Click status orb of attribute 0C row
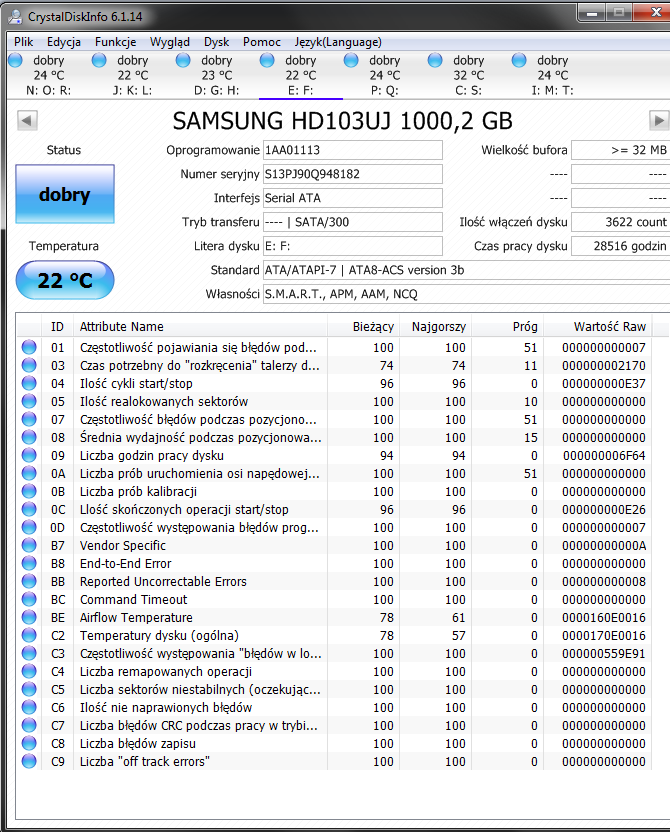The width and height of the screenshot is (670, 832). click(29, 509)
